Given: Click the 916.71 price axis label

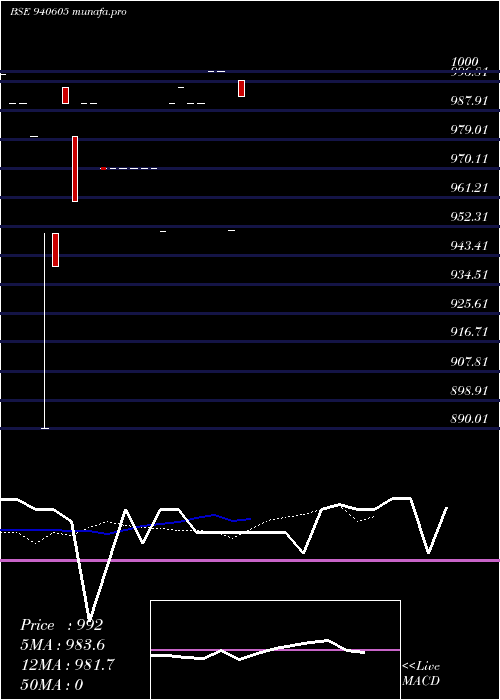Looking at the screenshot, I should tap(469, 332).
